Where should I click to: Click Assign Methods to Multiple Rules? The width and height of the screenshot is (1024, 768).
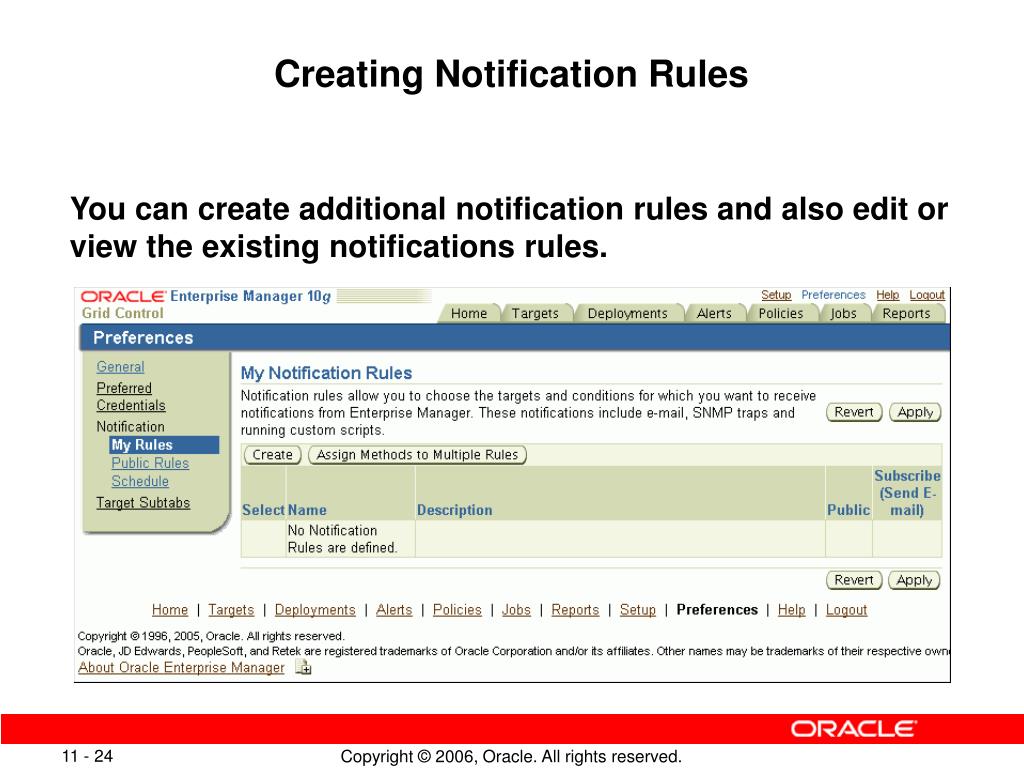(417, 455)
